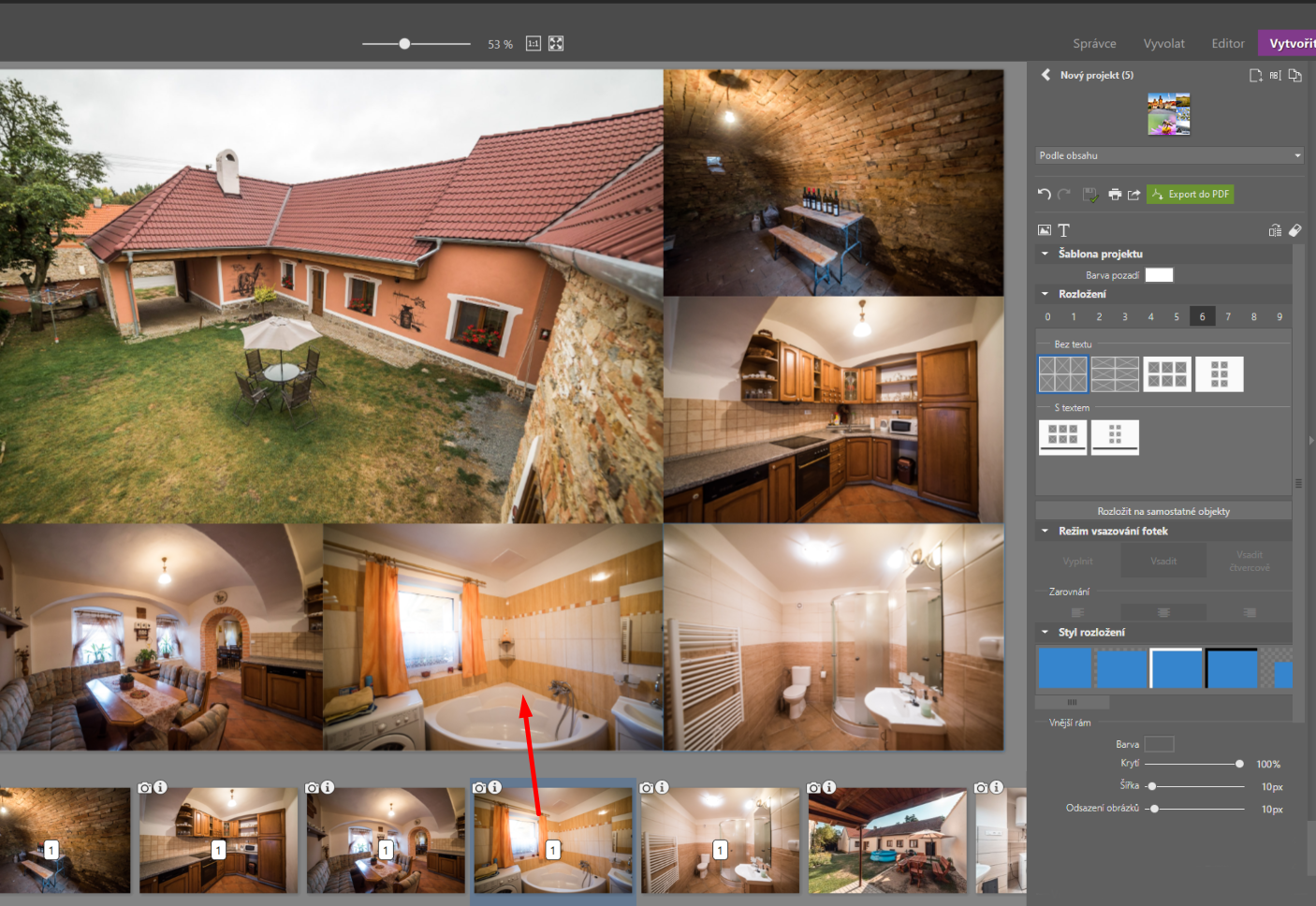The height and width of the screenshot is (906, 1316).
Task: Fit the collage to the screen
Action: [556, 43]
